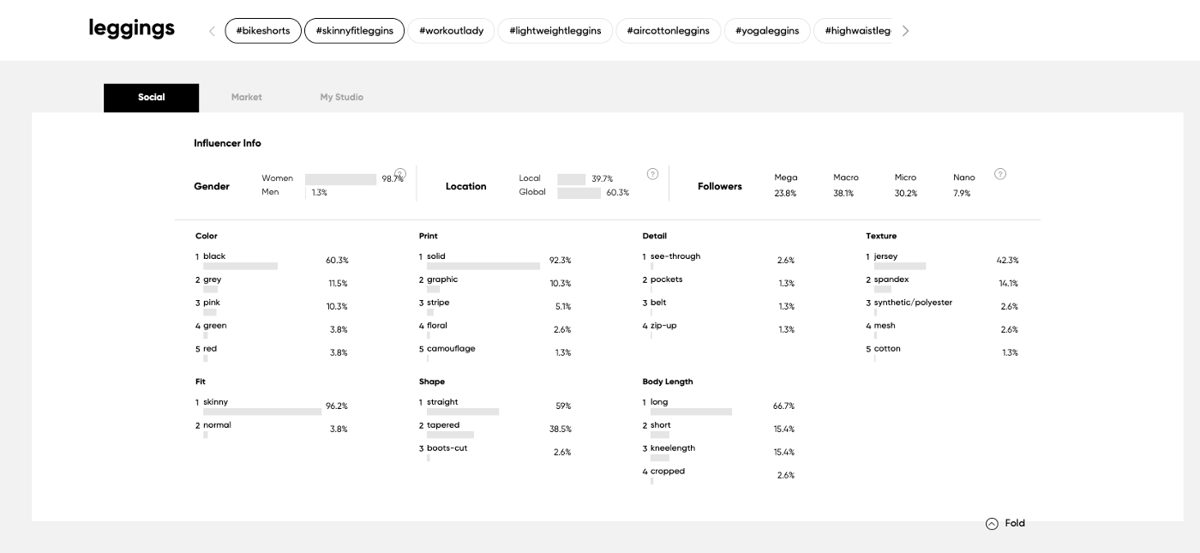Click the floral print row
Screen dimensions: 1200x553
495,329
